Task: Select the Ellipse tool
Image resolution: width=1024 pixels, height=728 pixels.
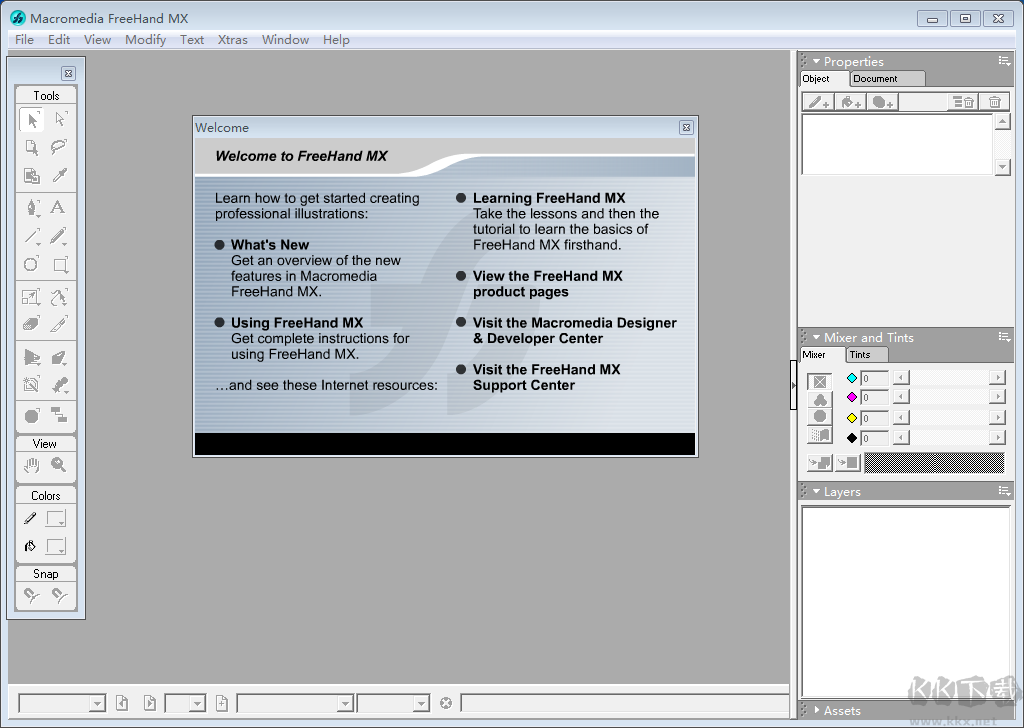Action: pos(31,264)
